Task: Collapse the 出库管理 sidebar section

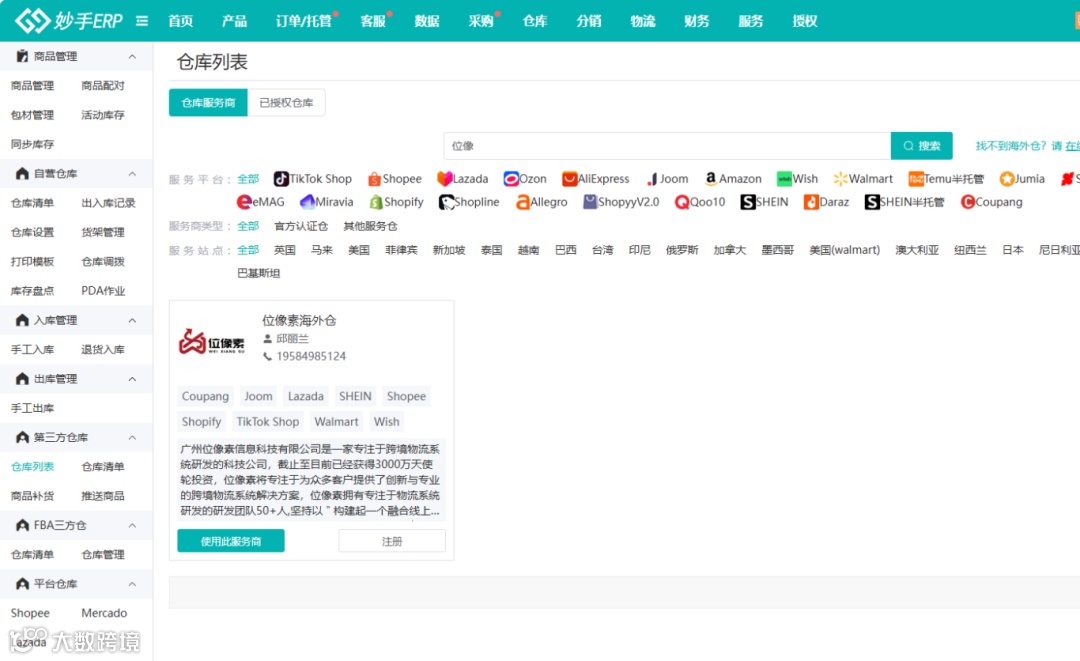Action: pos(132,379)
